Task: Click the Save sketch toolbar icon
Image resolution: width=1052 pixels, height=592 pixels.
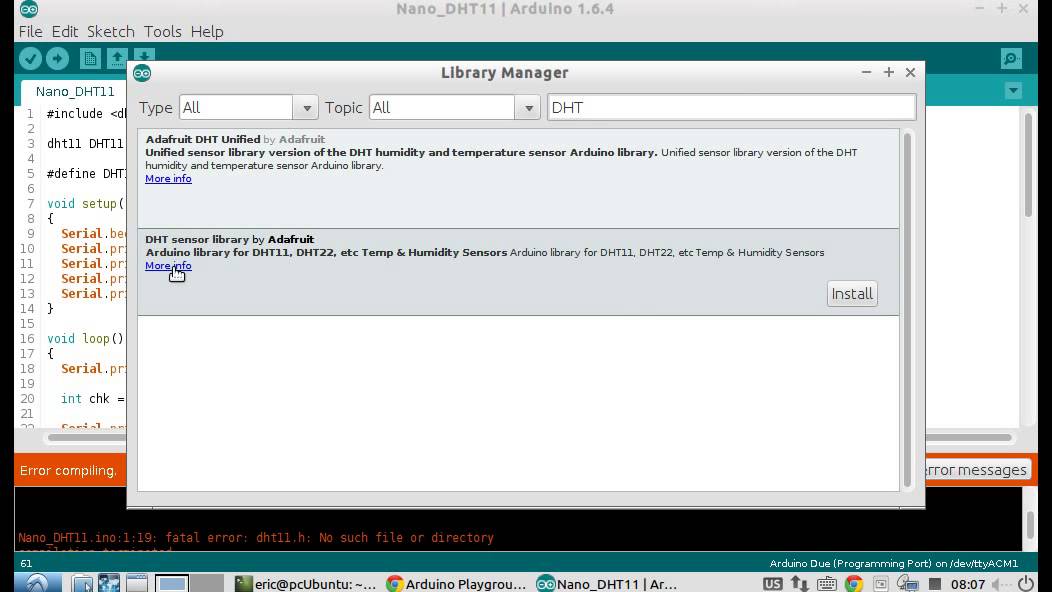Action: [144, 55]
